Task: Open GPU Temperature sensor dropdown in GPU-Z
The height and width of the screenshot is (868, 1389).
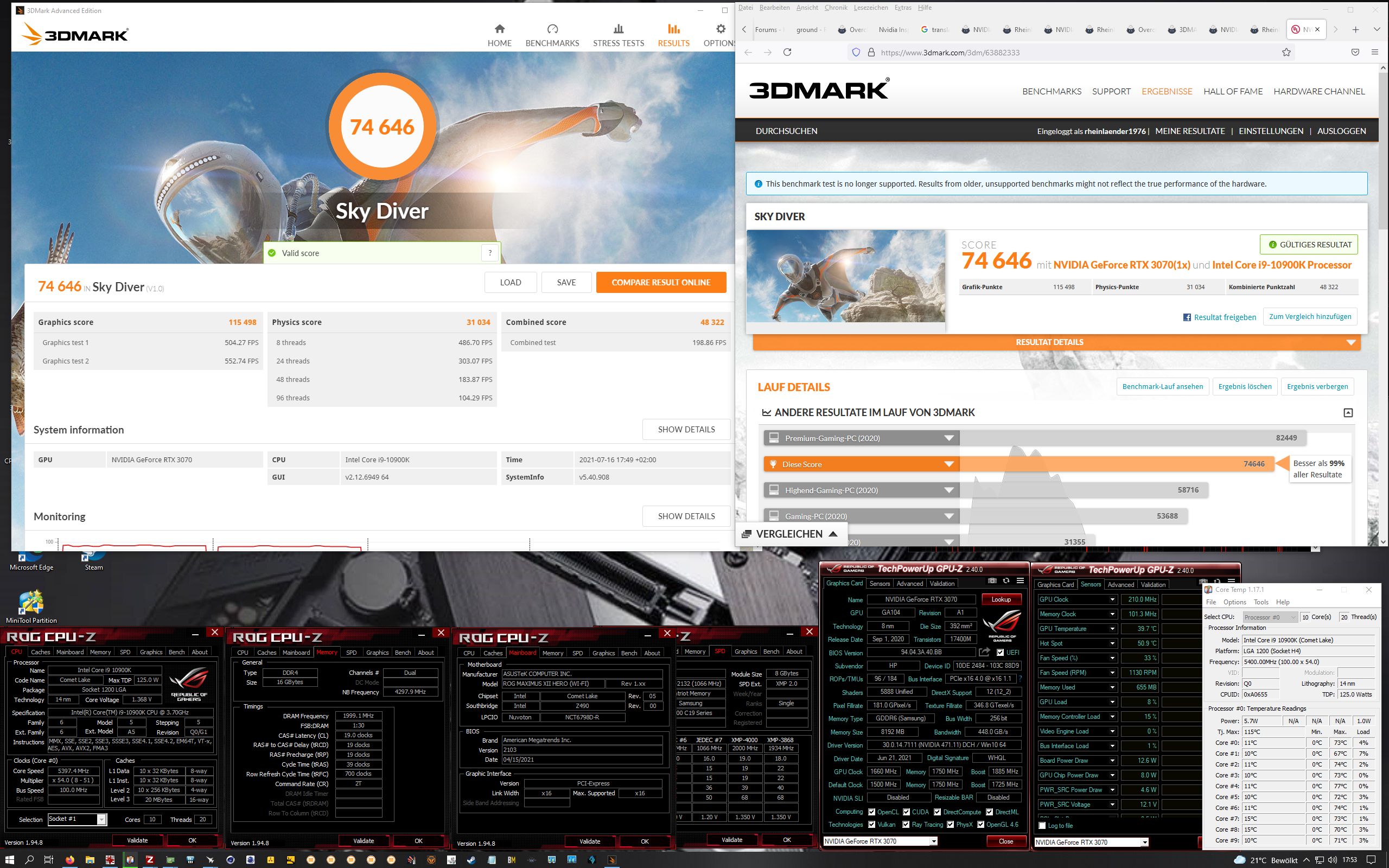Action: (x=1112, y=629)
